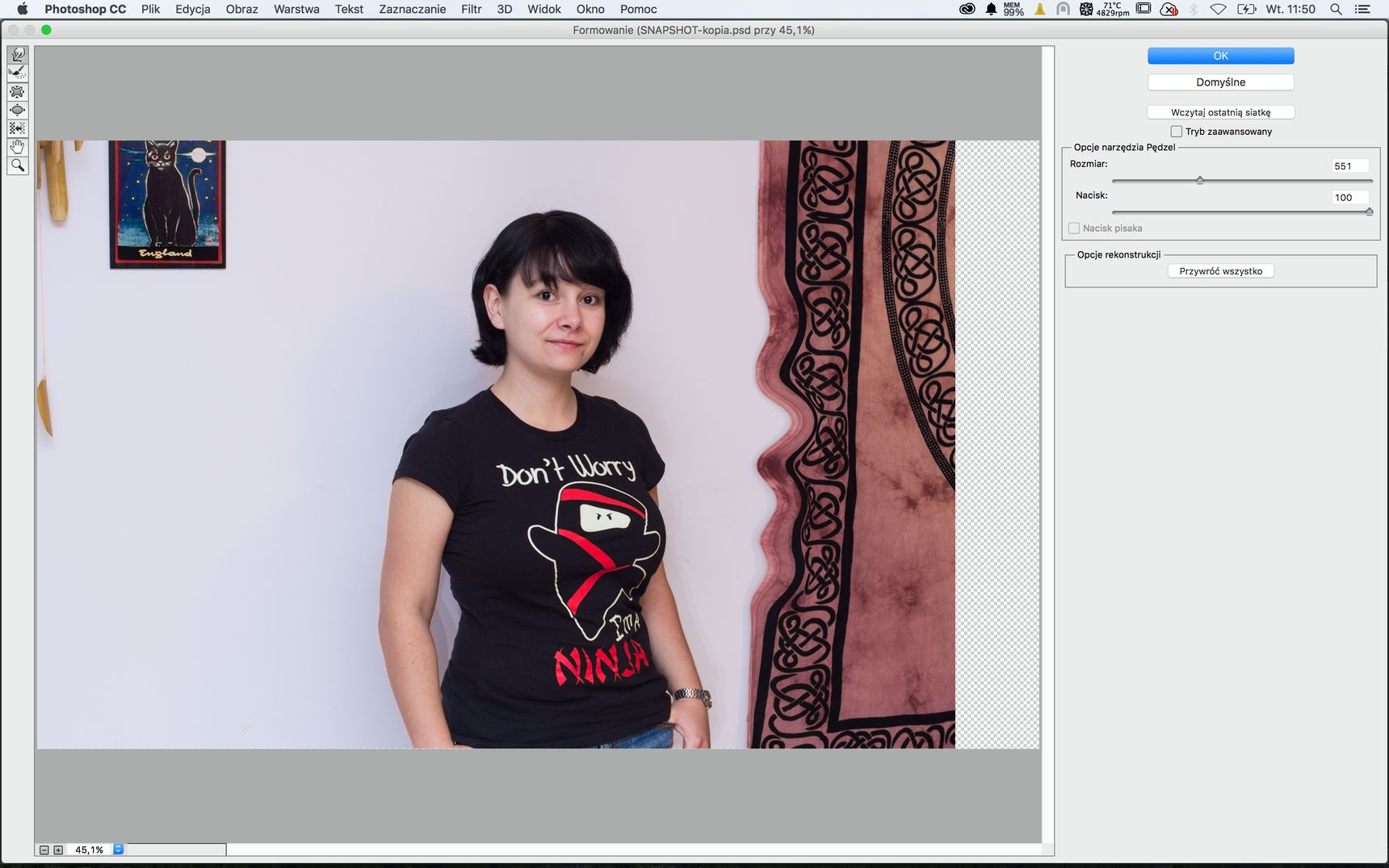
Task: Select the Hand tool
Action: (17, 147)
